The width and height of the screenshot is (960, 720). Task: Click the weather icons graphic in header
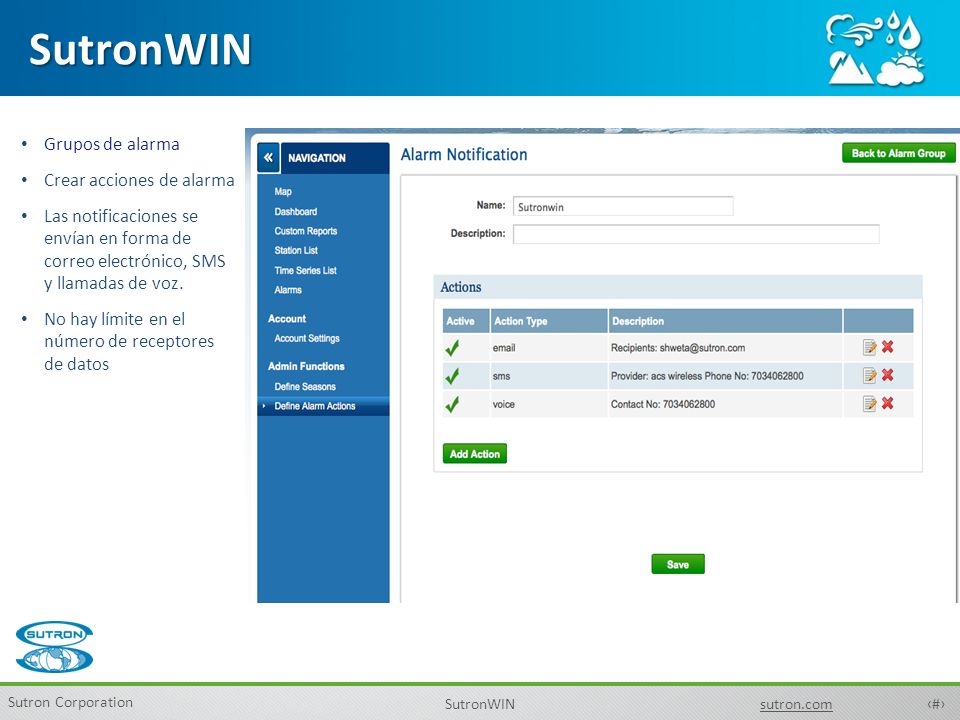coord(875,48)
